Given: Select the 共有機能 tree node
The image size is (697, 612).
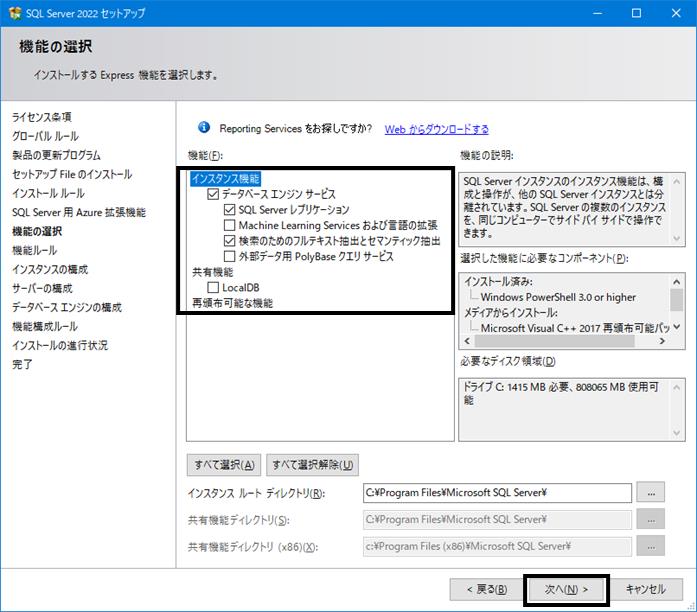Looking at the screenshot, I should tap(212, 272).
